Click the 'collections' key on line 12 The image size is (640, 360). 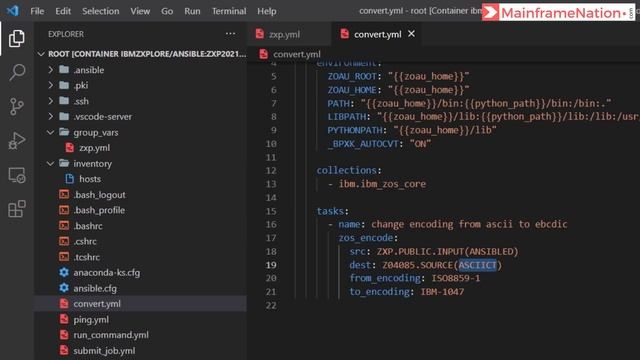347,170
